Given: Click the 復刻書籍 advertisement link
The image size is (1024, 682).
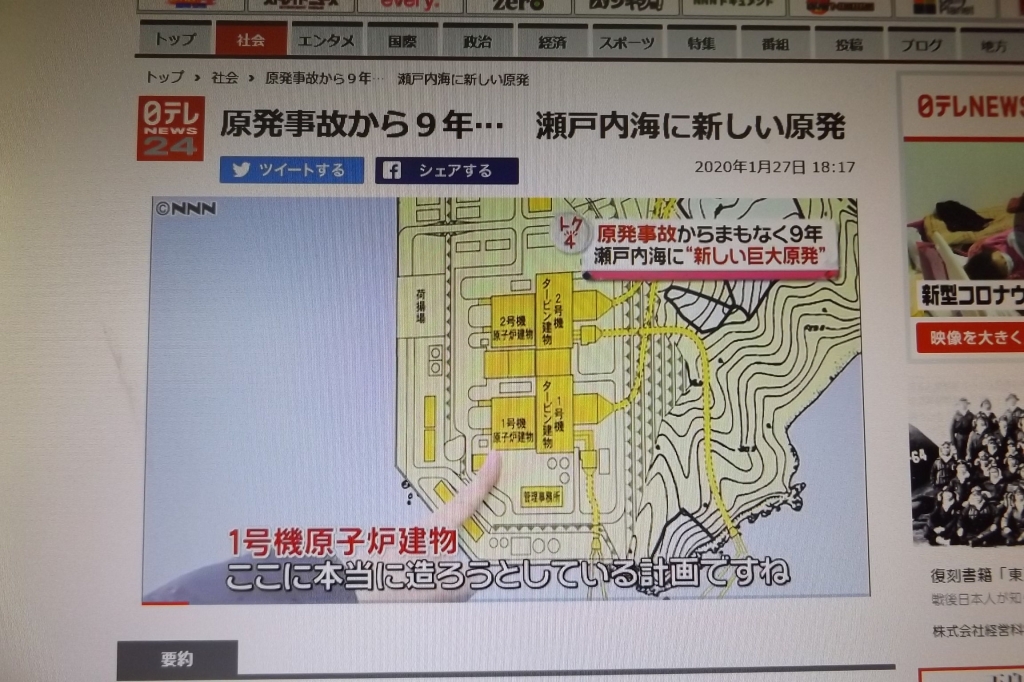Looking at the screenshot, I should click(x=975, y=577).
